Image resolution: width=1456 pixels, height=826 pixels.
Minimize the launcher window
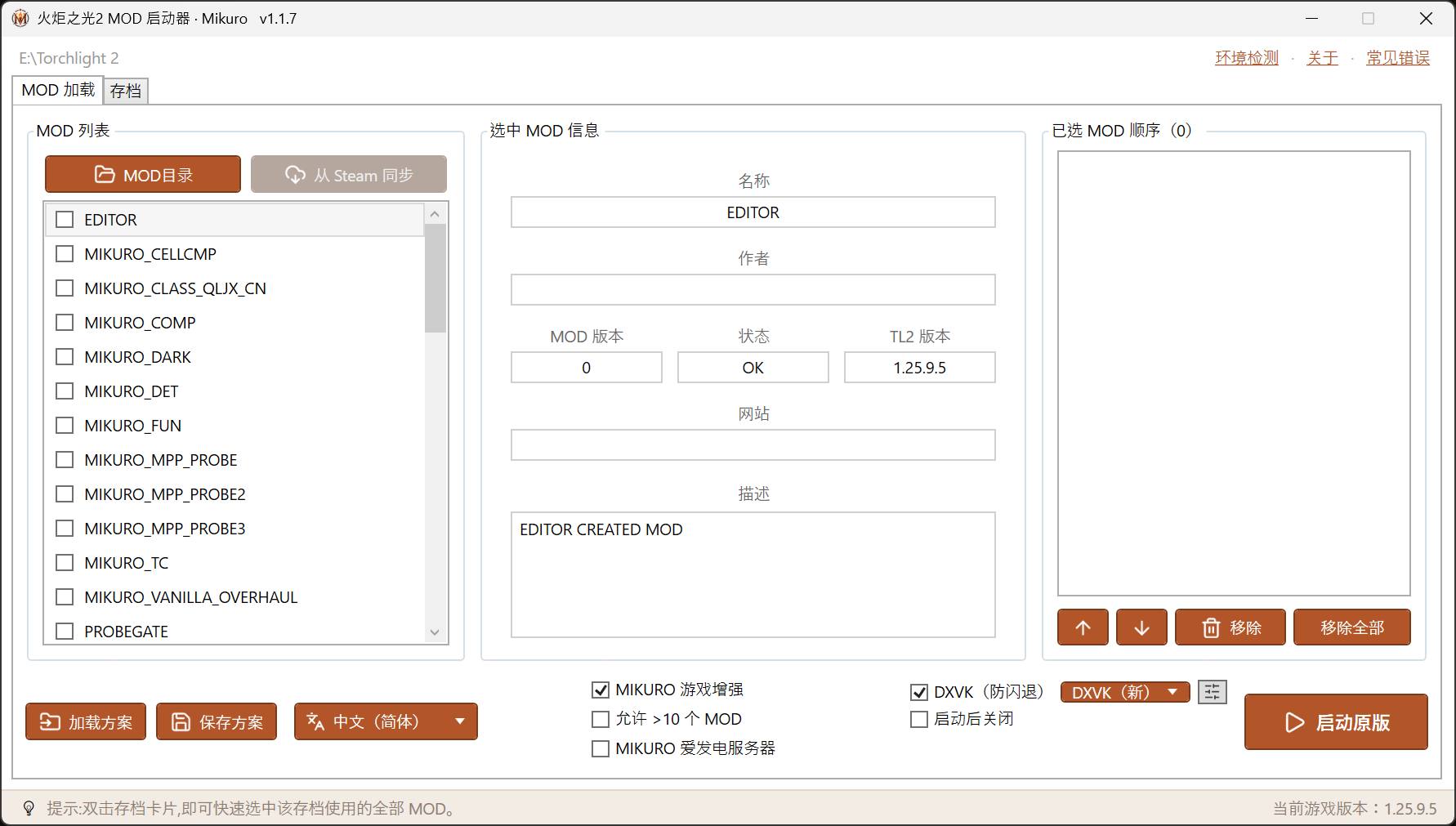coord(1312,19)
